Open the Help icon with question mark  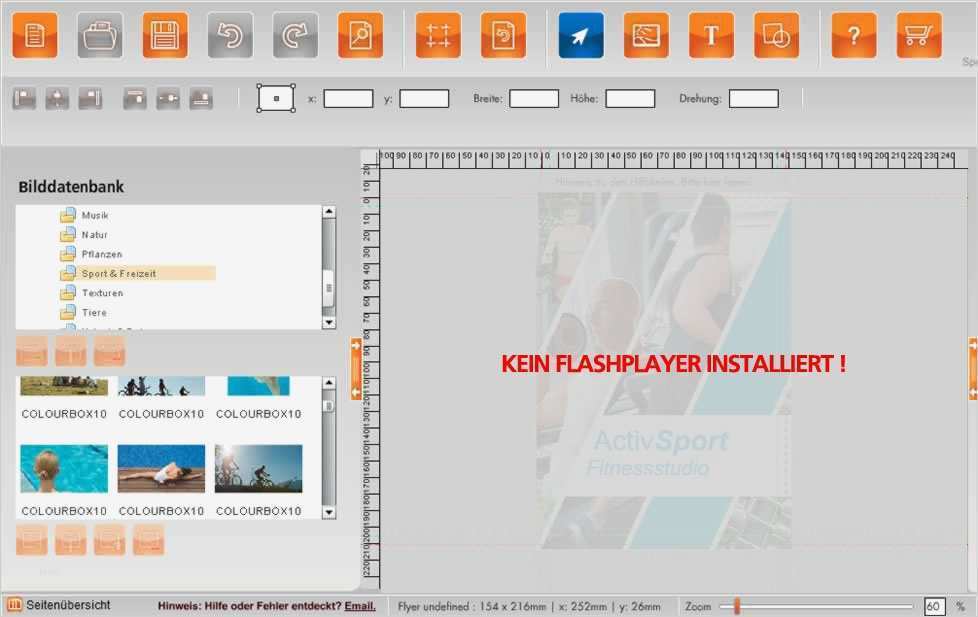tap(853, 34)
